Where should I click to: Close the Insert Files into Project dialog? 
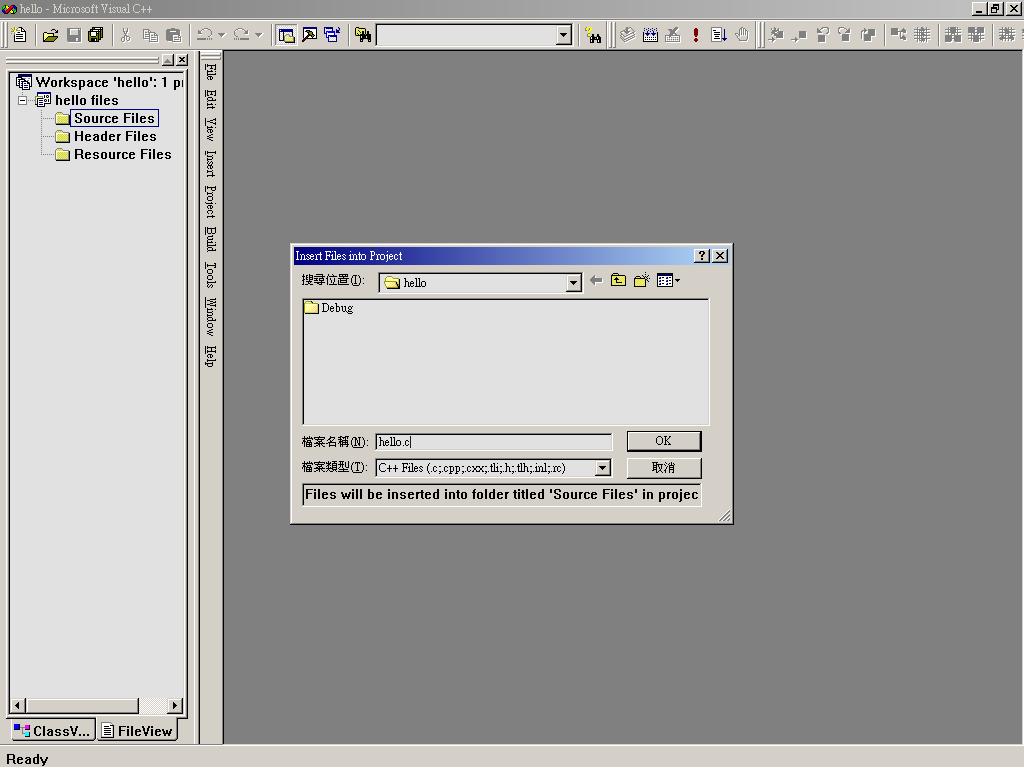coord(720,256)
